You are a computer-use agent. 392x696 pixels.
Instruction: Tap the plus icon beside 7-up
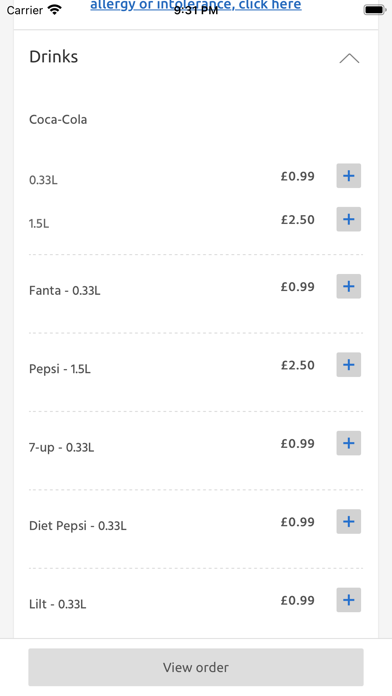click(348, 443)
